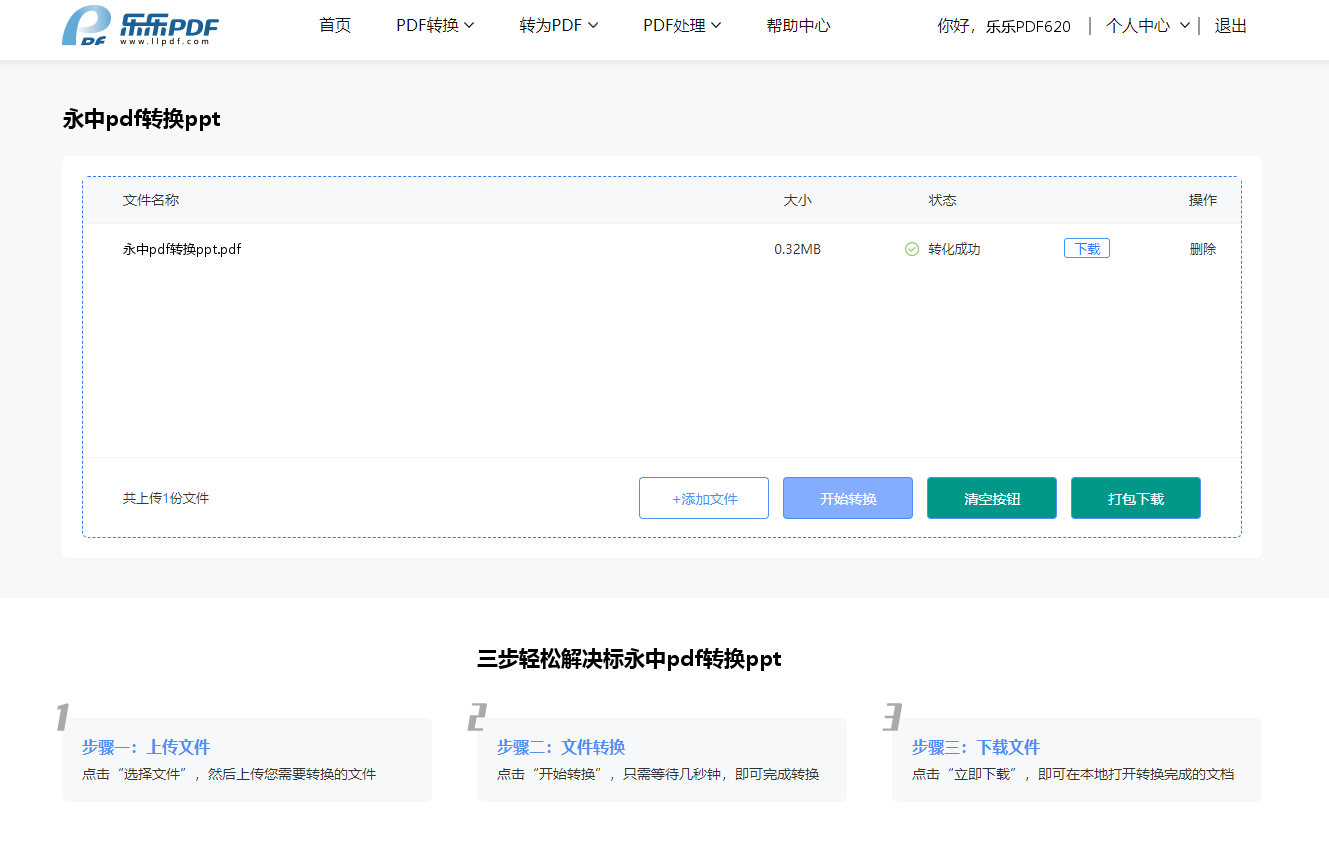Click the 打包下载 button
Screen dimensions: 1329x845
coord(1136,498)
